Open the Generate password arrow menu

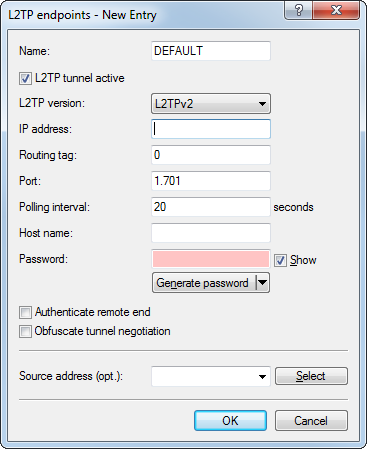263,283
